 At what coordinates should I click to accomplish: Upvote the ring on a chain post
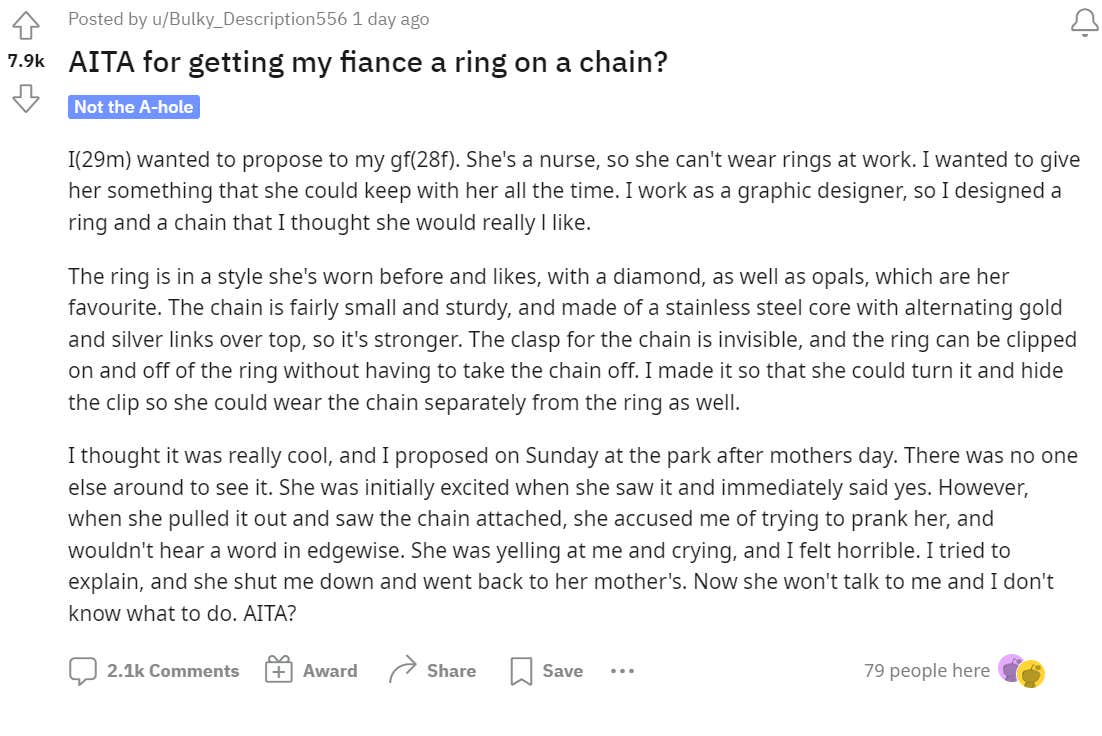(26, 24)
